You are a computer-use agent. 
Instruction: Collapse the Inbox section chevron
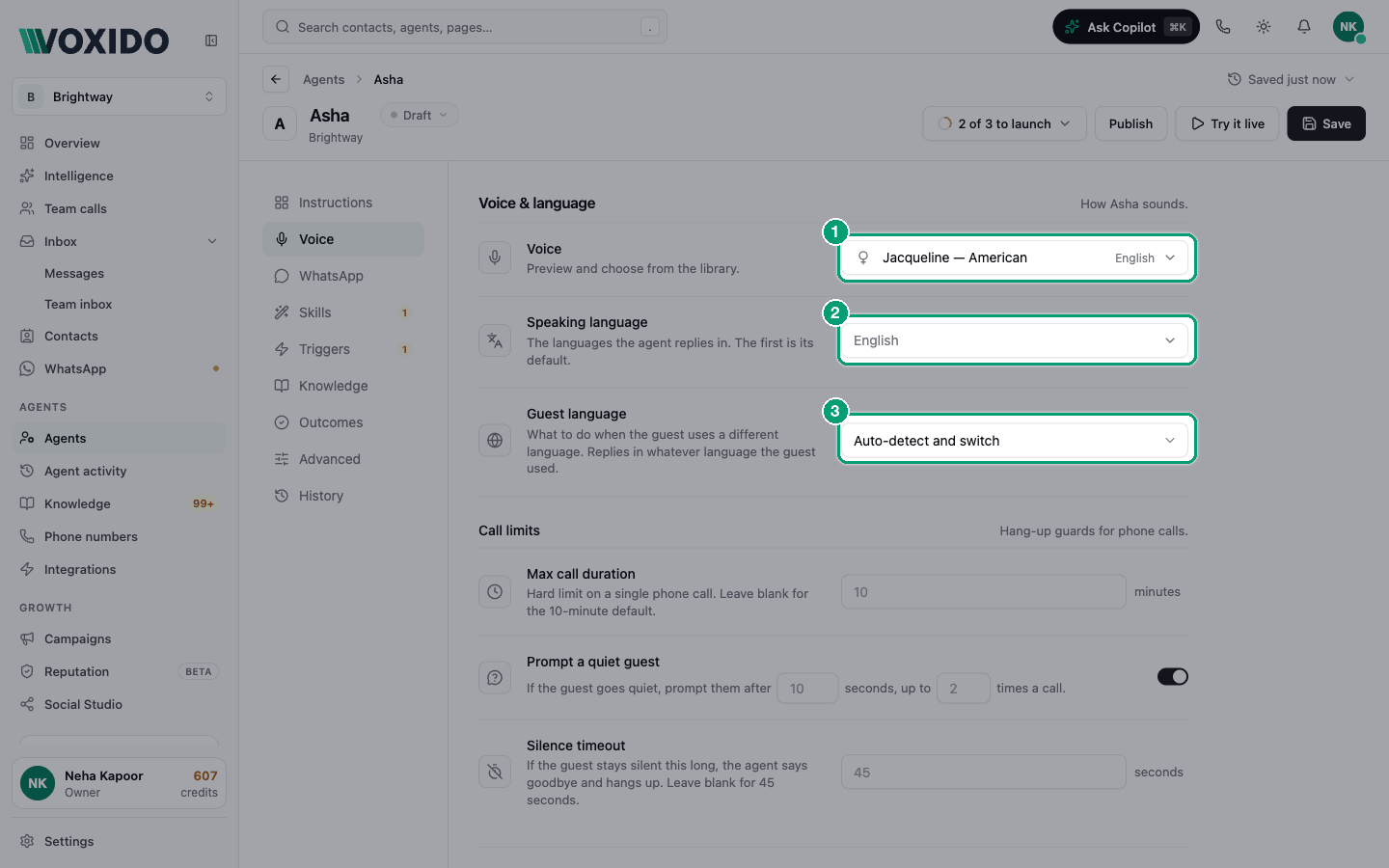pos(212,241)
